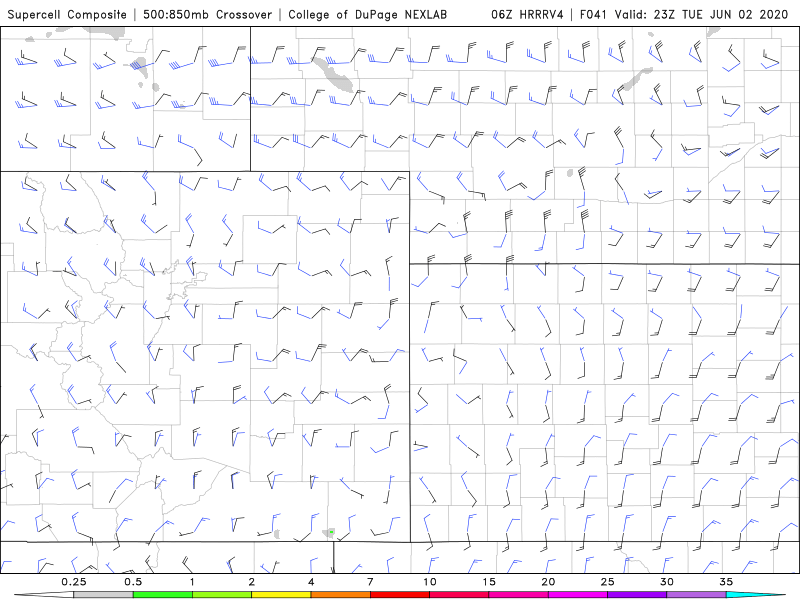This screenshot has width=800, height=600.
Task: Click the '2' legend value
Action: [x=252, y=582]
